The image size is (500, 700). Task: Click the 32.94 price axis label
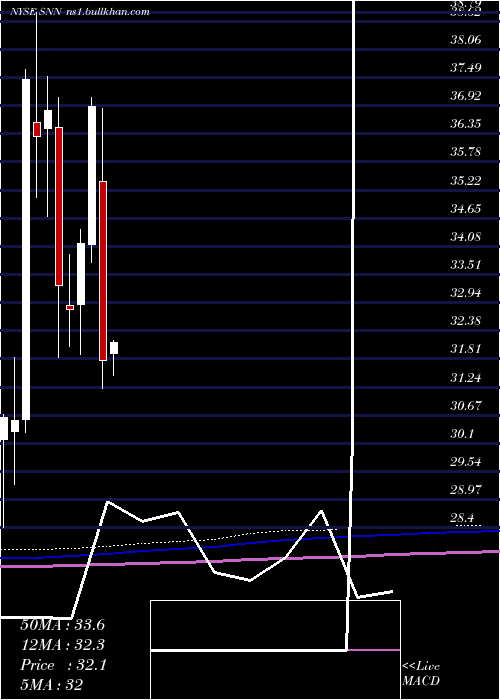pyautogui.click(x=466, y=293)
